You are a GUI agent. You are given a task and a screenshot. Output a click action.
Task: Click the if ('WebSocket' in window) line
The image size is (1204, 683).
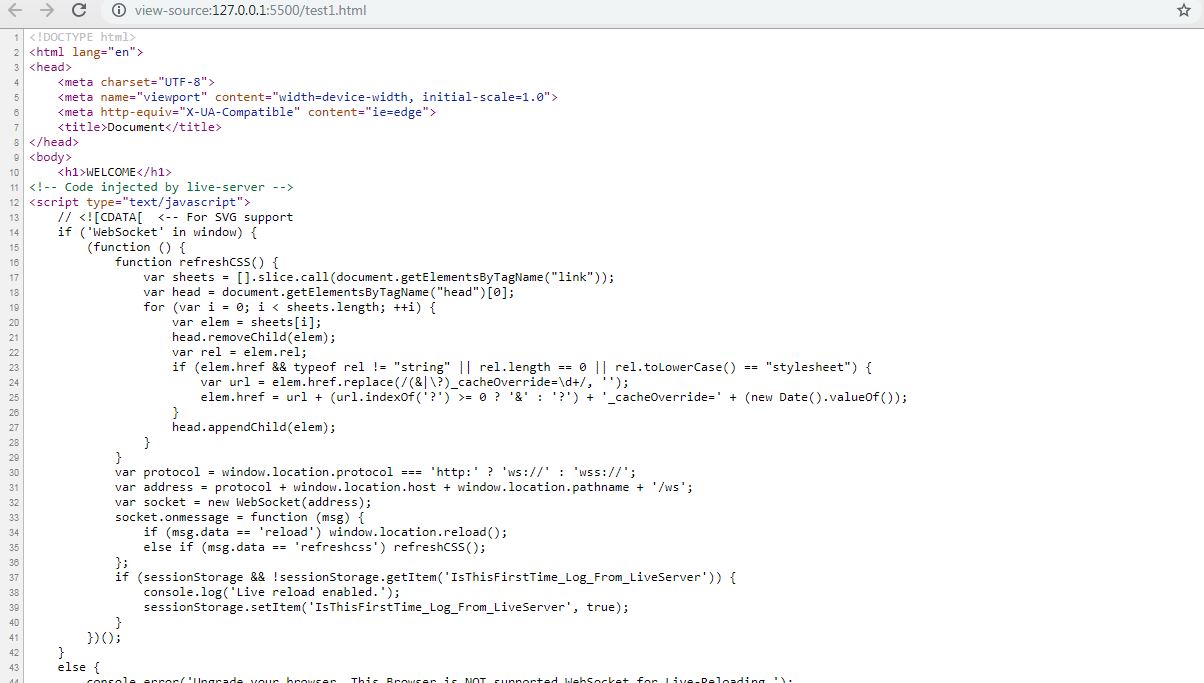click(x=157, y=232)
